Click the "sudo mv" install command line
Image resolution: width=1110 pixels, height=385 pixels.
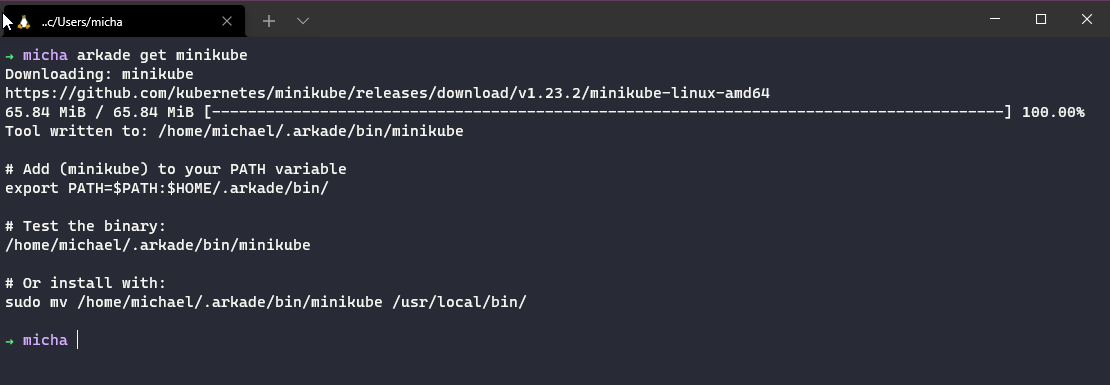(x=265, y=303)
